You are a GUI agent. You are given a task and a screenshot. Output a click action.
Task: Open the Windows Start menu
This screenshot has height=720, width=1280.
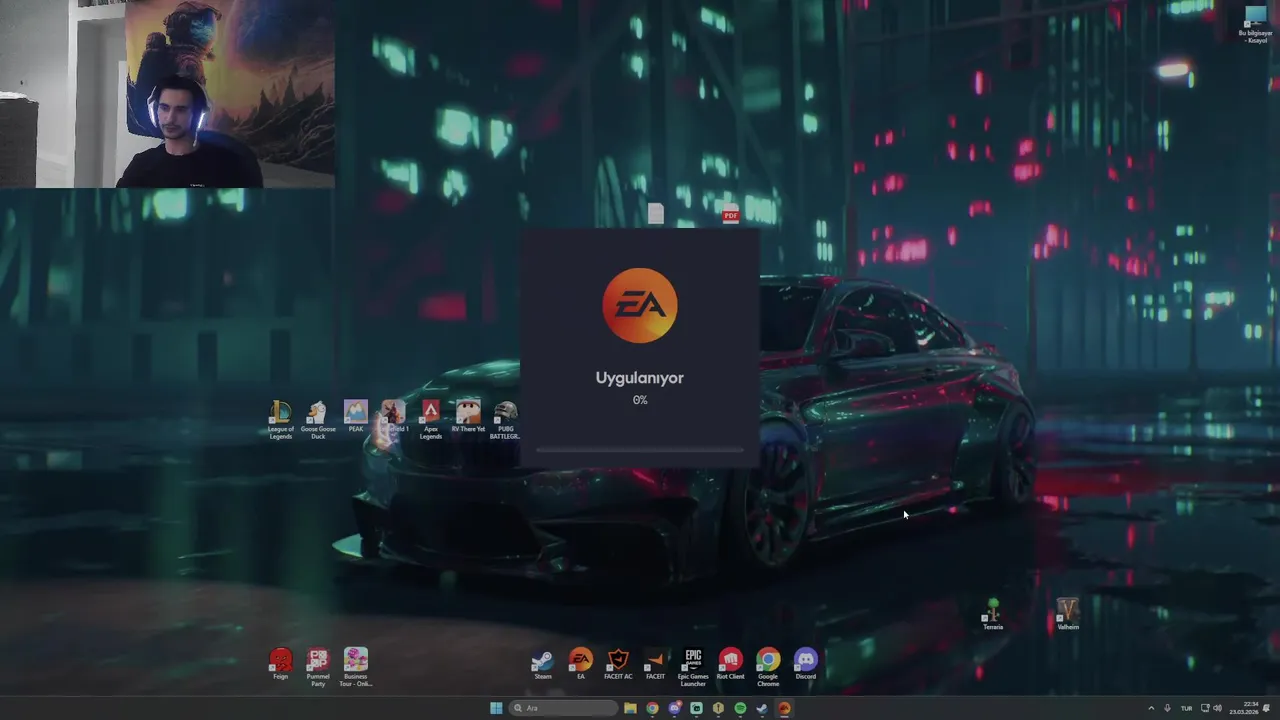(x=496, y=708)
